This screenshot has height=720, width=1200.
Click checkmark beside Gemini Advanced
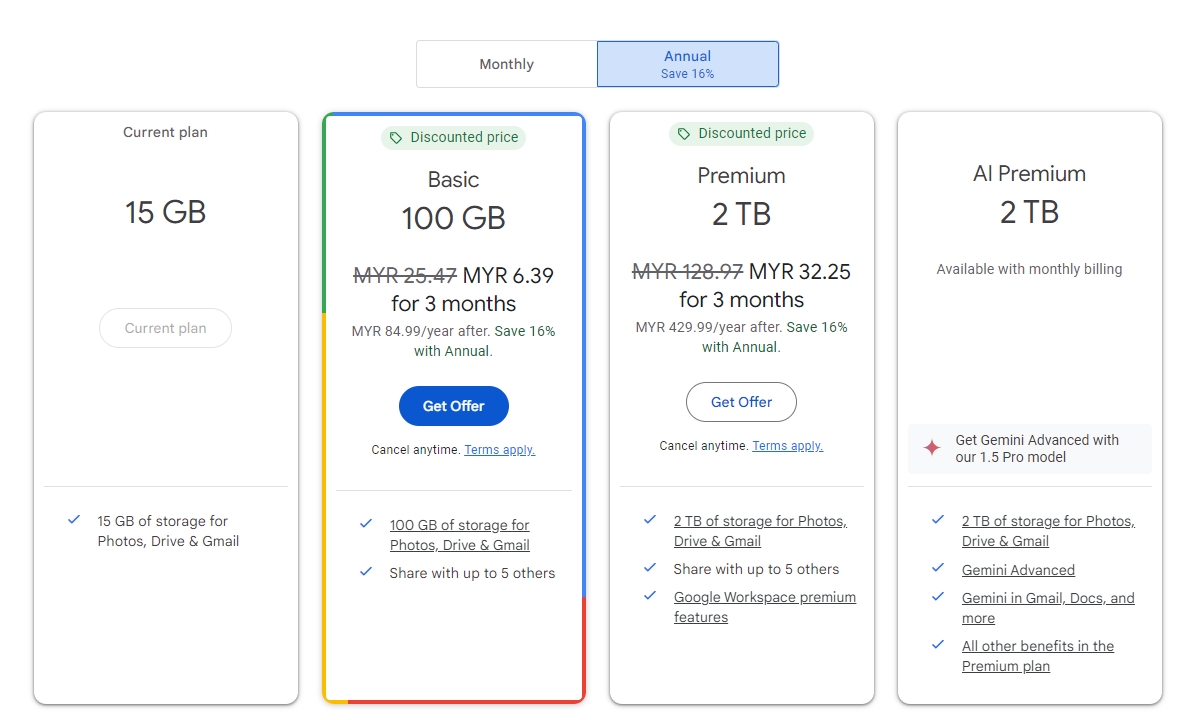[938, 568]
